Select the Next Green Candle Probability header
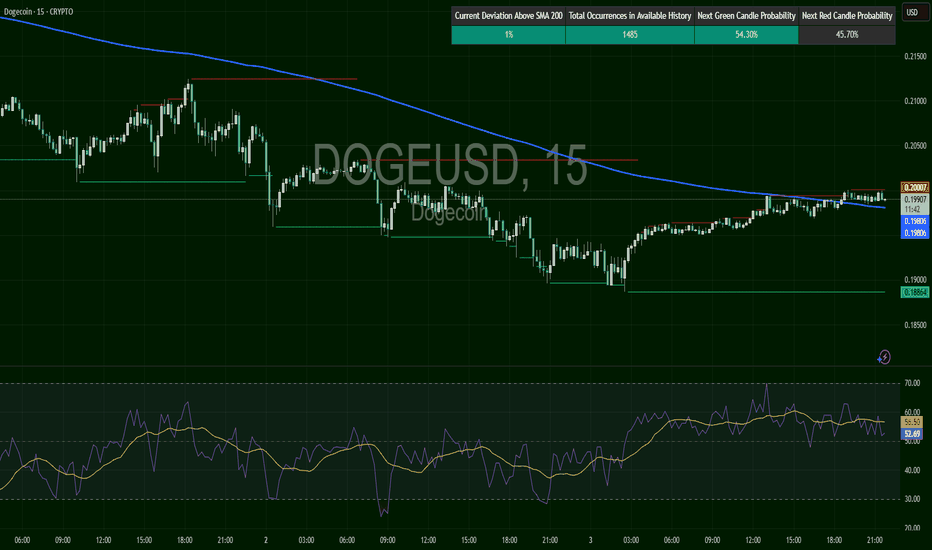 pyautogui.click(x=746, y=16)
